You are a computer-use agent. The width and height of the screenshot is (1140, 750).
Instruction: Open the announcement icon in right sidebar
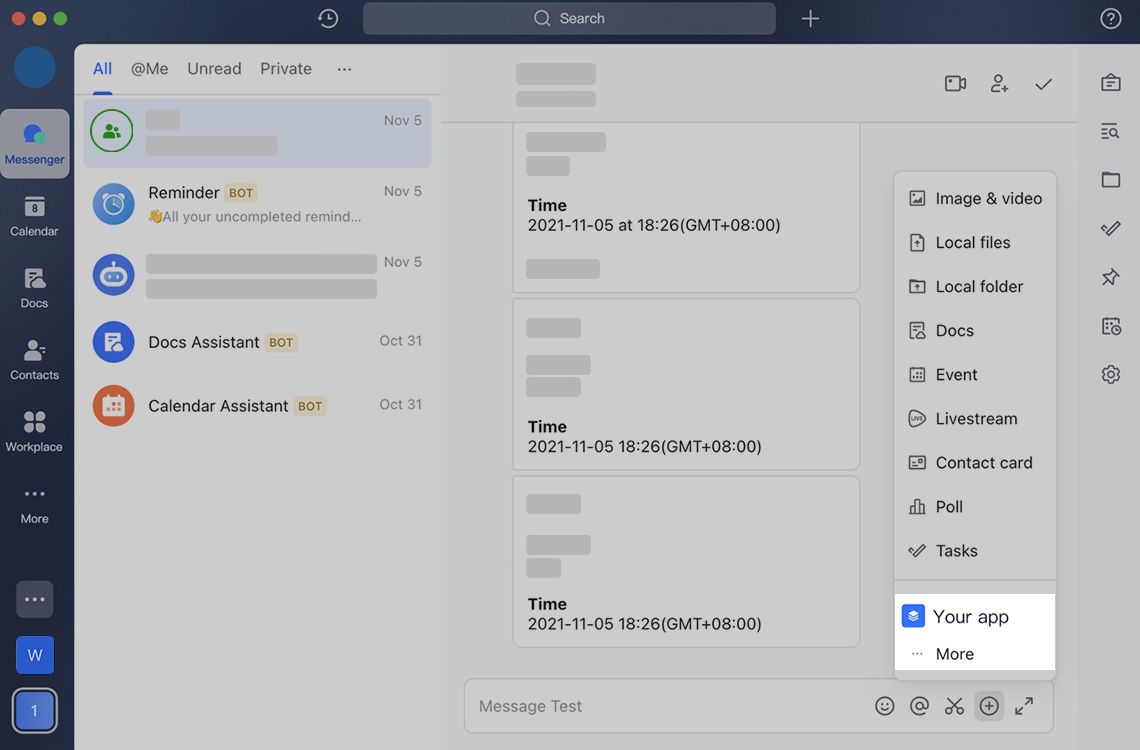tap(1110, 83)
